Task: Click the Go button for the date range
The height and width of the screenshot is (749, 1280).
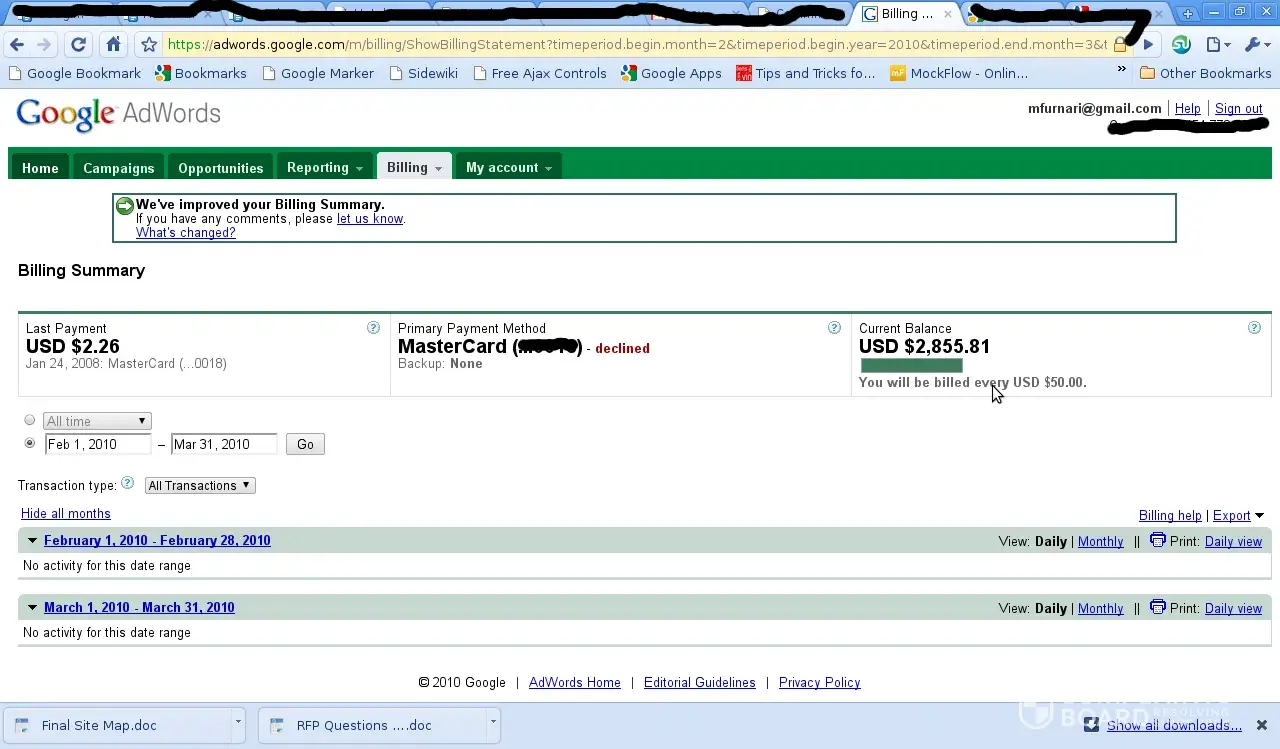Action: pos(305,444)
